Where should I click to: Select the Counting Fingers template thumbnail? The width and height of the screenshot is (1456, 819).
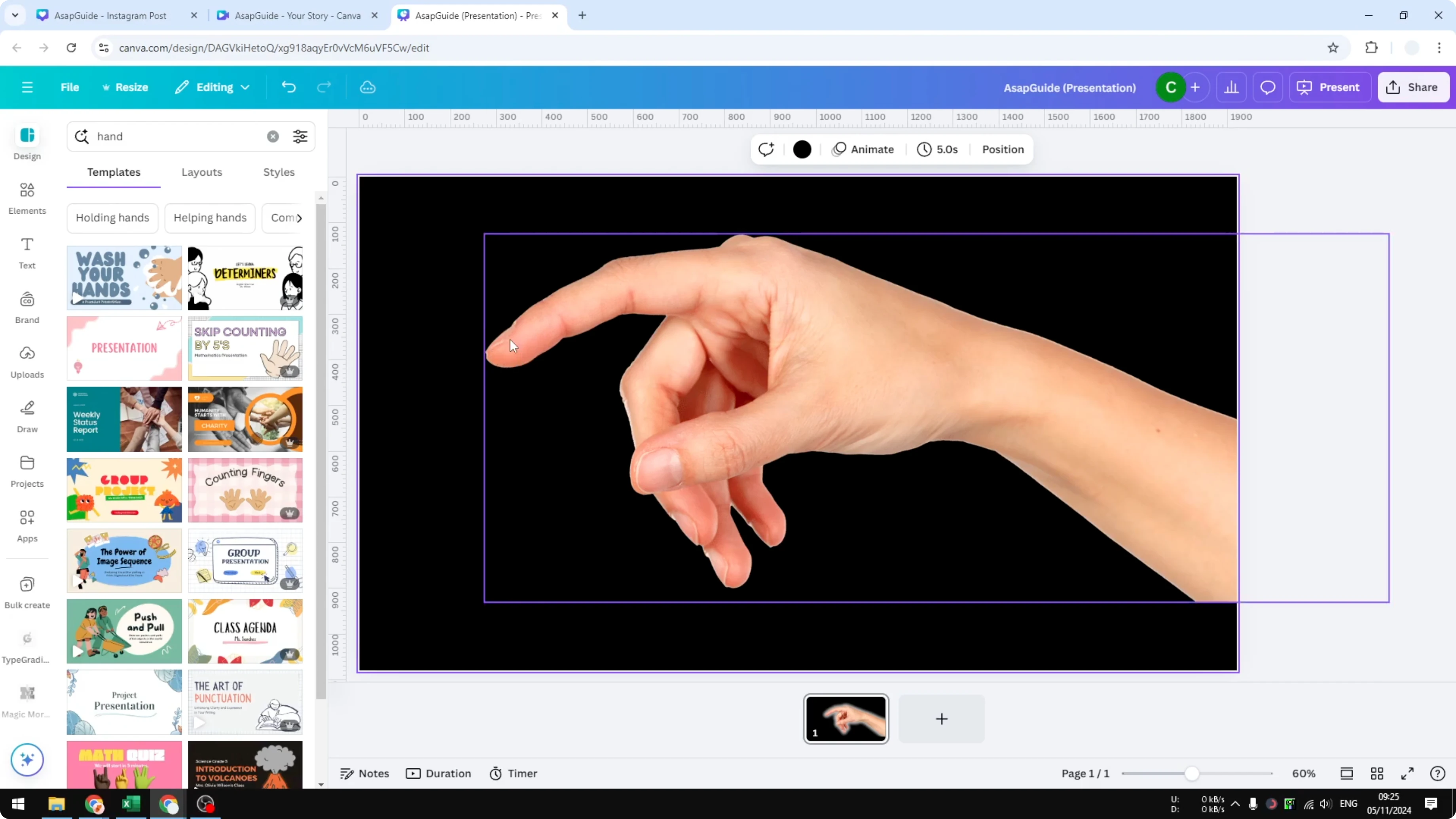click(x=245, y=489)
